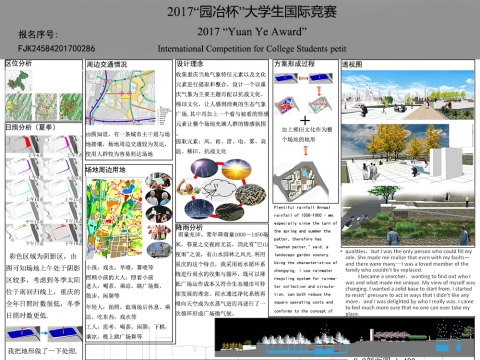Select the 日照分析（夏季） heading
Screen dimensions: 480x360
(x=31, y=127)
